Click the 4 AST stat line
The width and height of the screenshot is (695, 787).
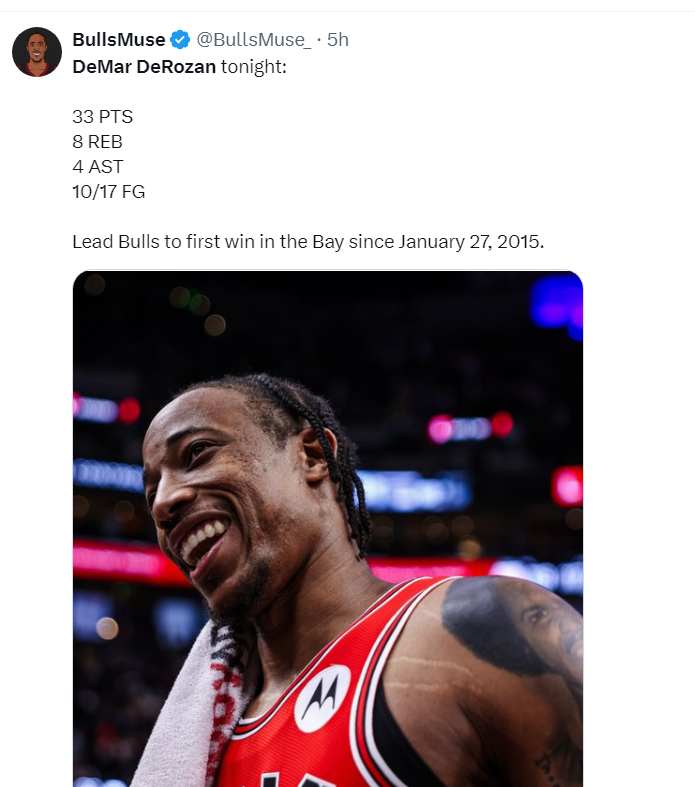coord(97,167)
